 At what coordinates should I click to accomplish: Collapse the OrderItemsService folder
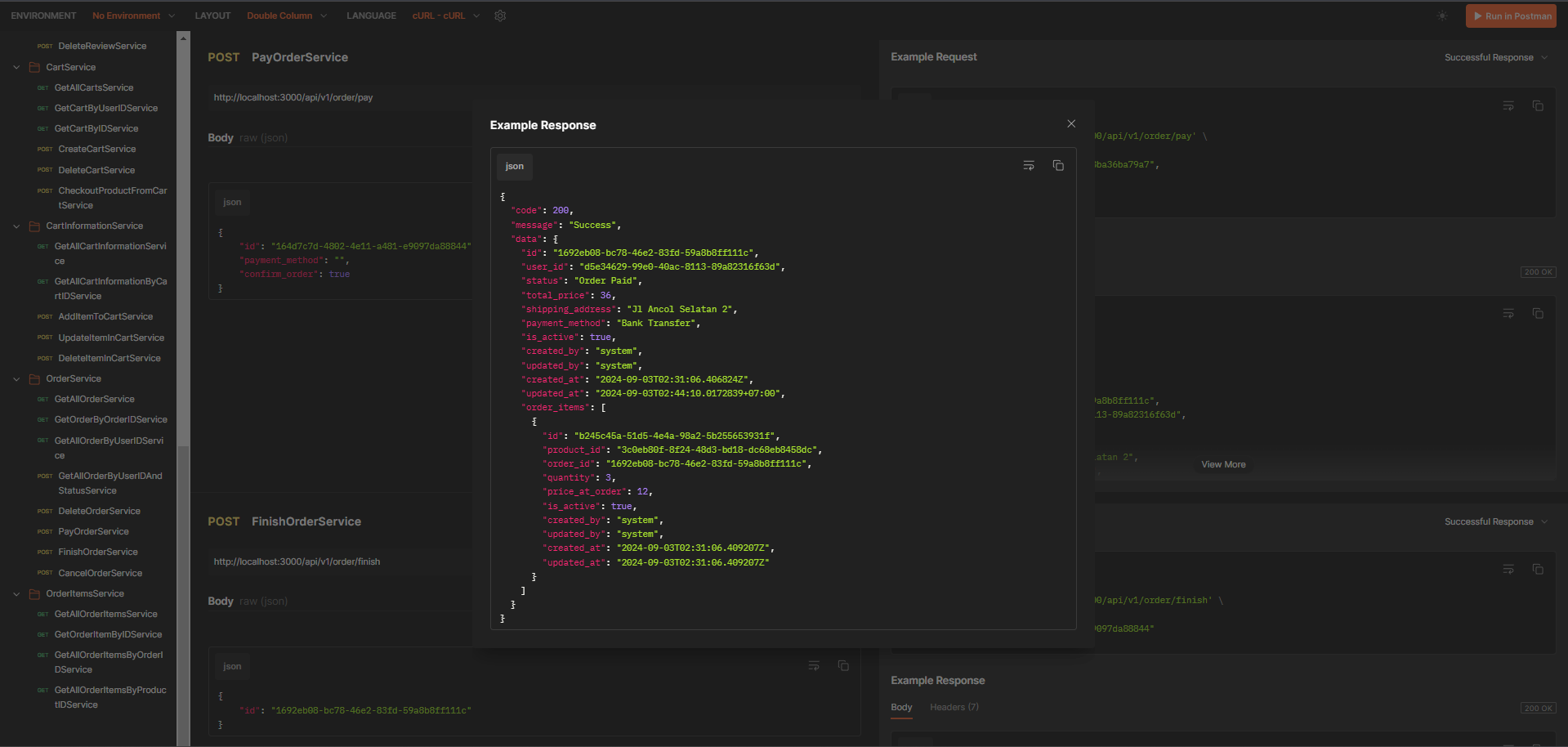16,593
